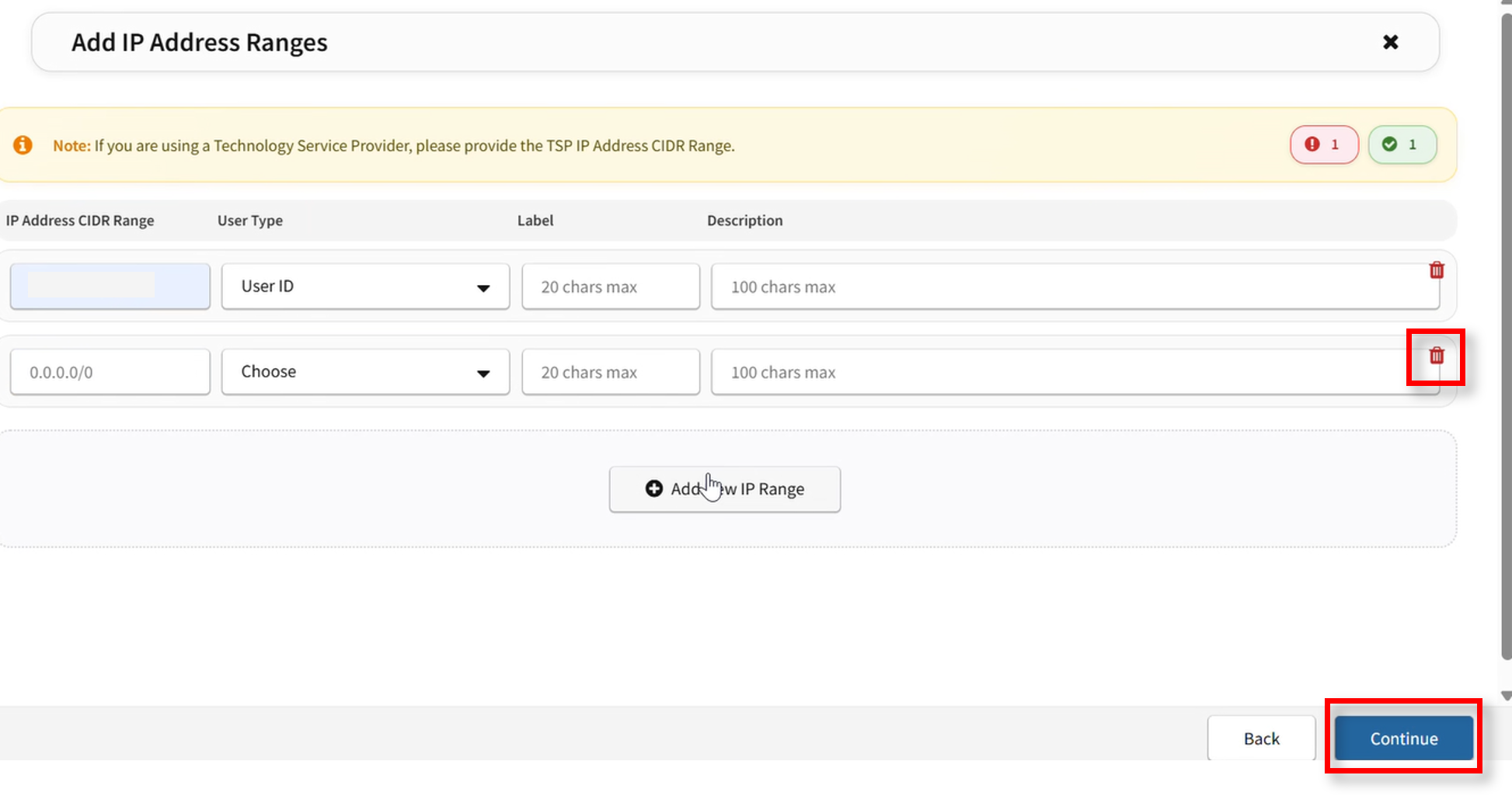Click the User Type column header

250,221
